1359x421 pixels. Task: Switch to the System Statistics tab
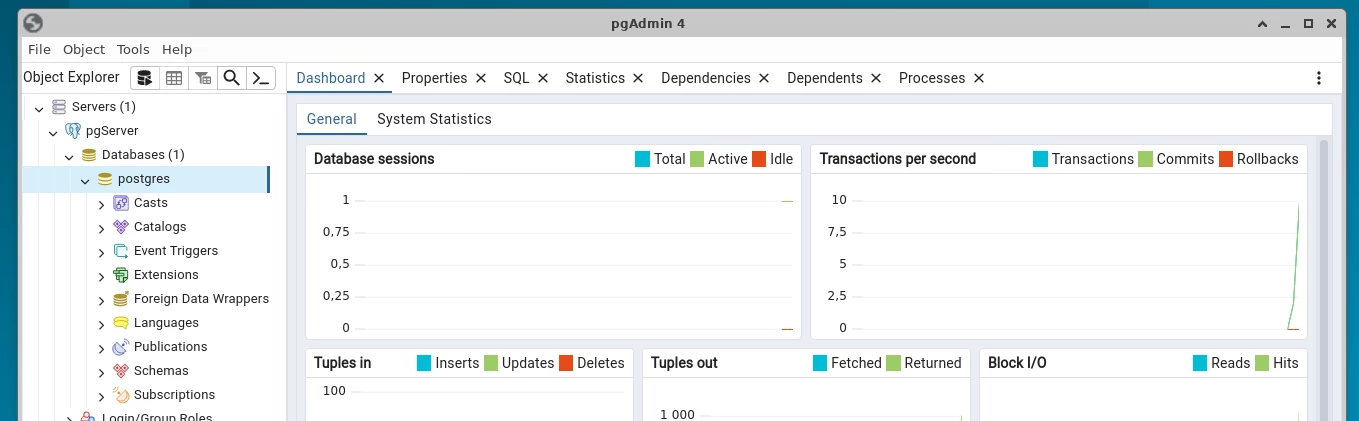point(434,119)
